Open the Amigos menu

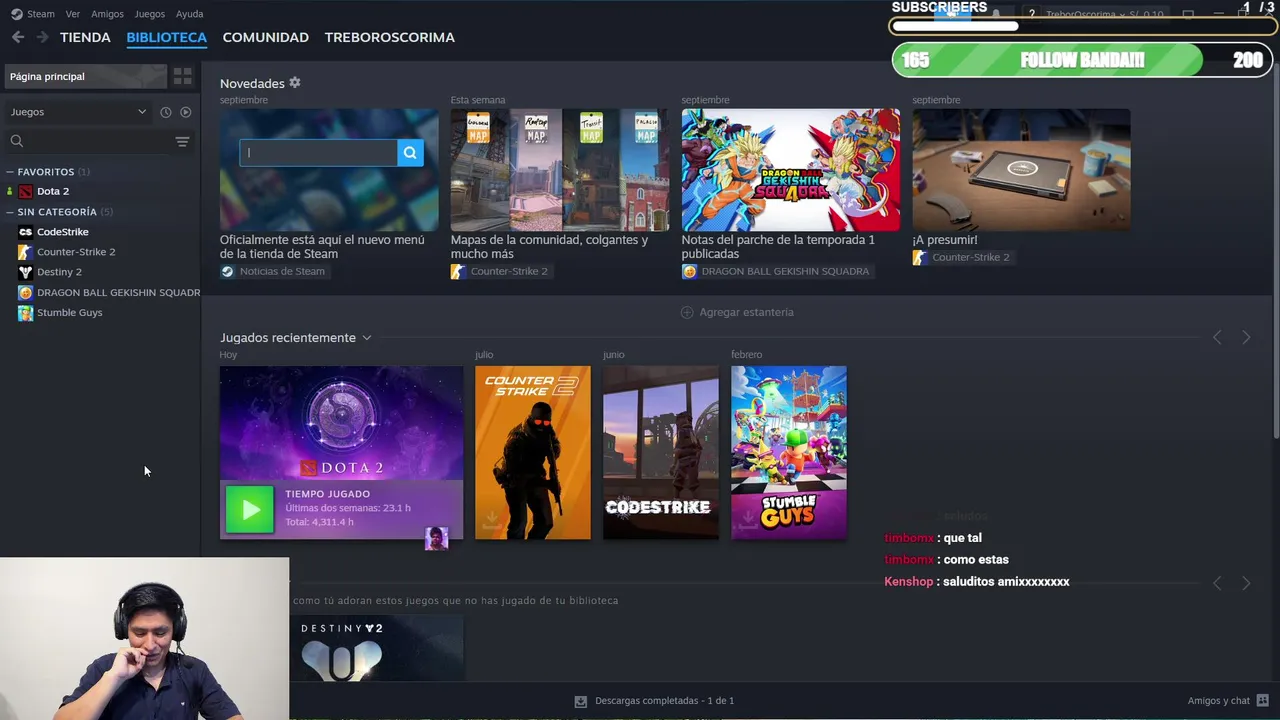(x=107, y=14)
